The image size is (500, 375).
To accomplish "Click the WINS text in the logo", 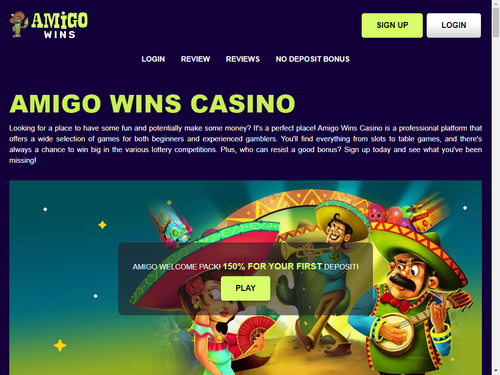I will [60, 34].
